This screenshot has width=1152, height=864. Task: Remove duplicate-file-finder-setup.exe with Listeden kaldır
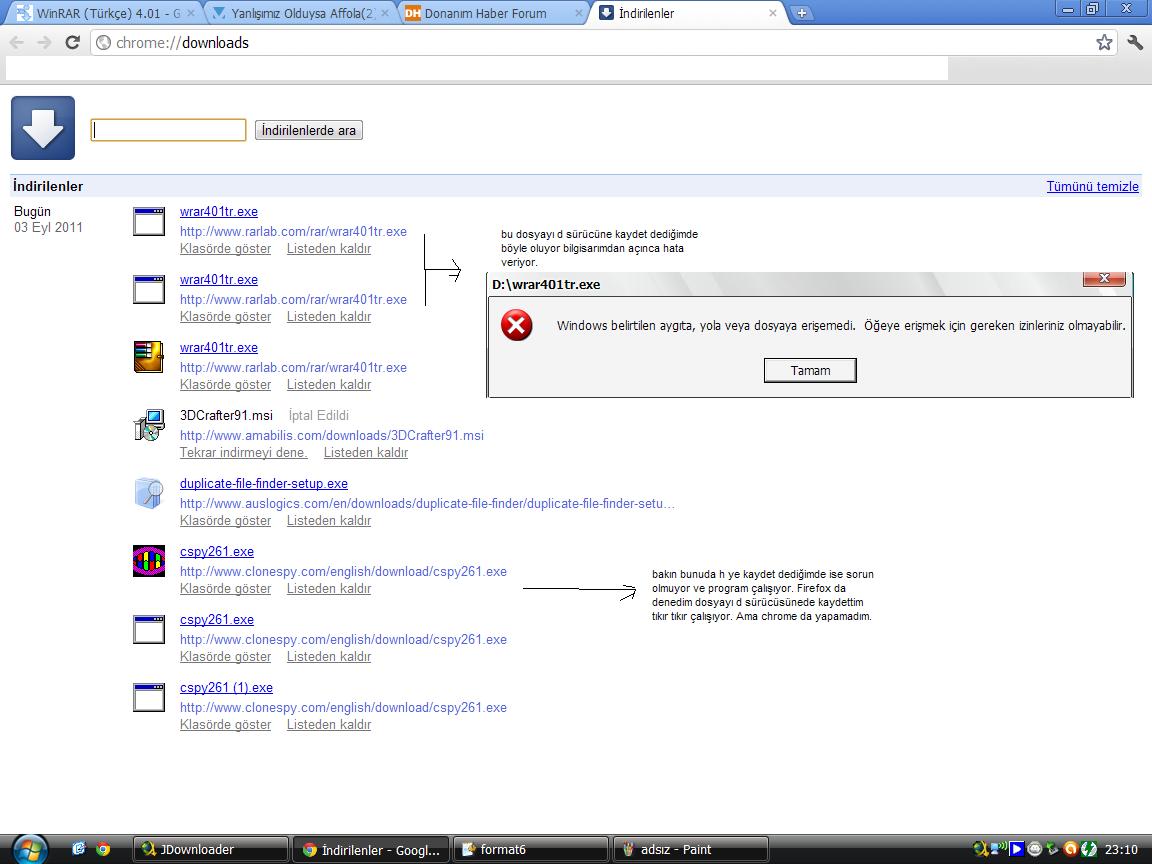pyautogui.click(x=329, y=521)
